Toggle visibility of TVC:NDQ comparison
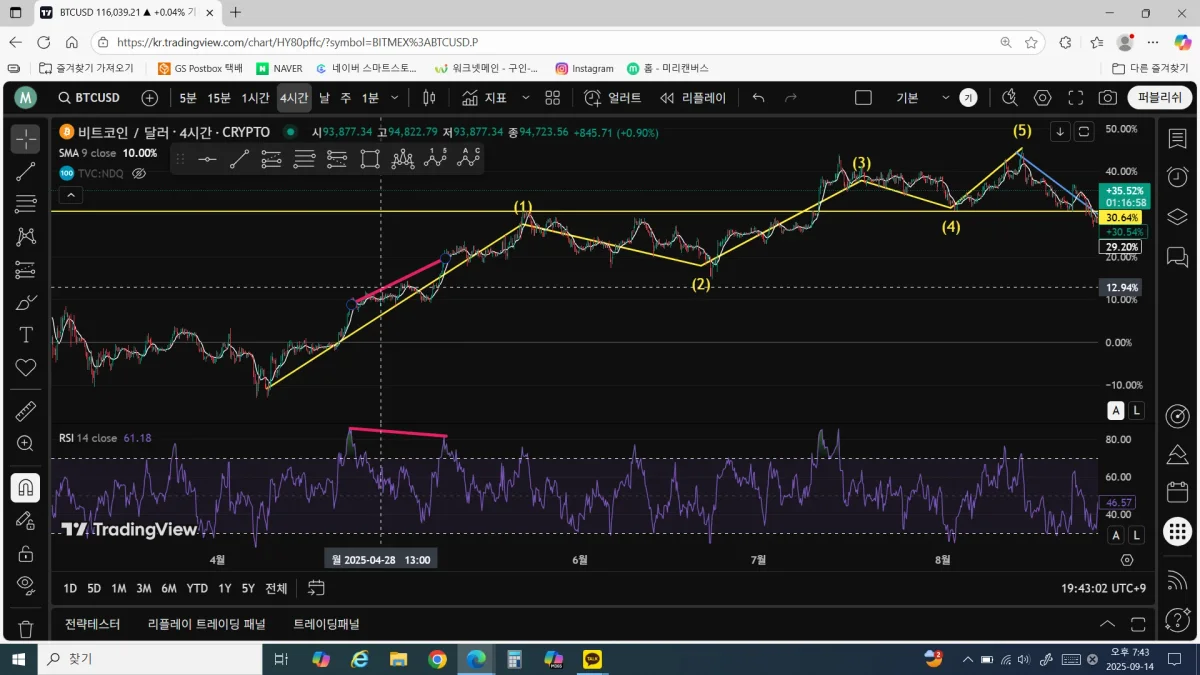 click(139, 173)
